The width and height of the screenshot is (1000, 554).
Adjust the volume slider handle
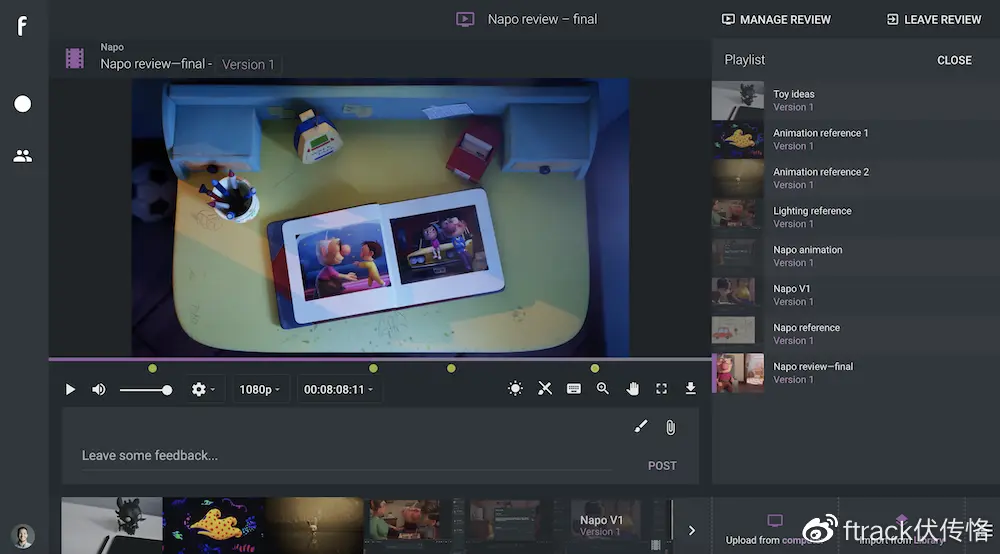point(167,390)
